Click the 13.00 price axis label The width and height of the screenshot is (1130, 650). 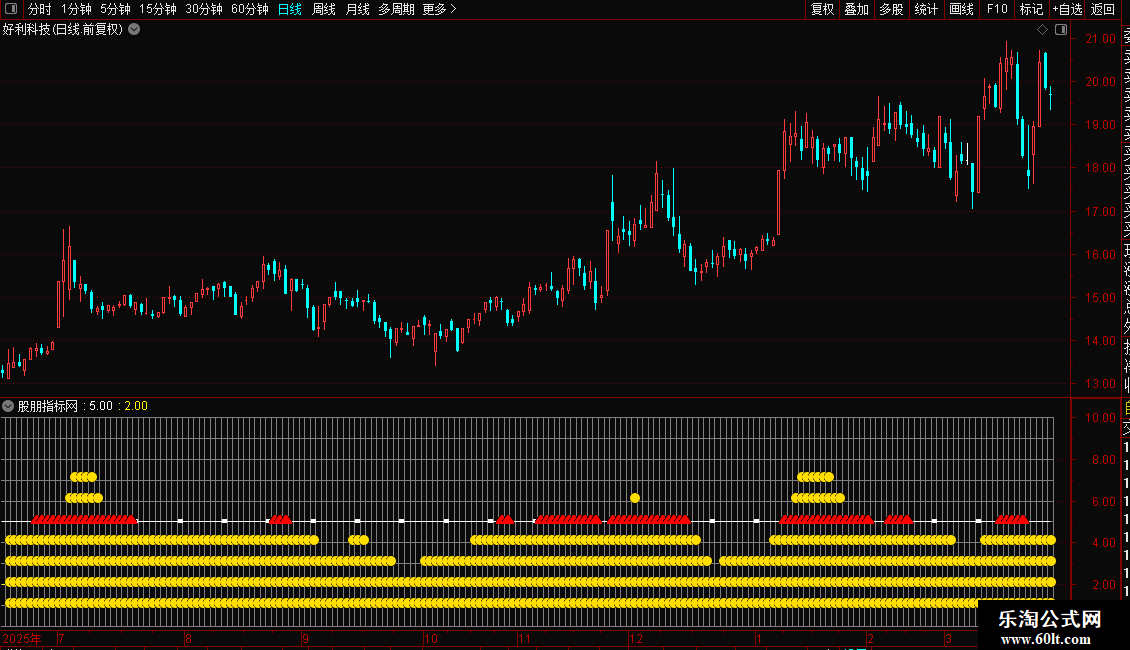coord(1100,384)
